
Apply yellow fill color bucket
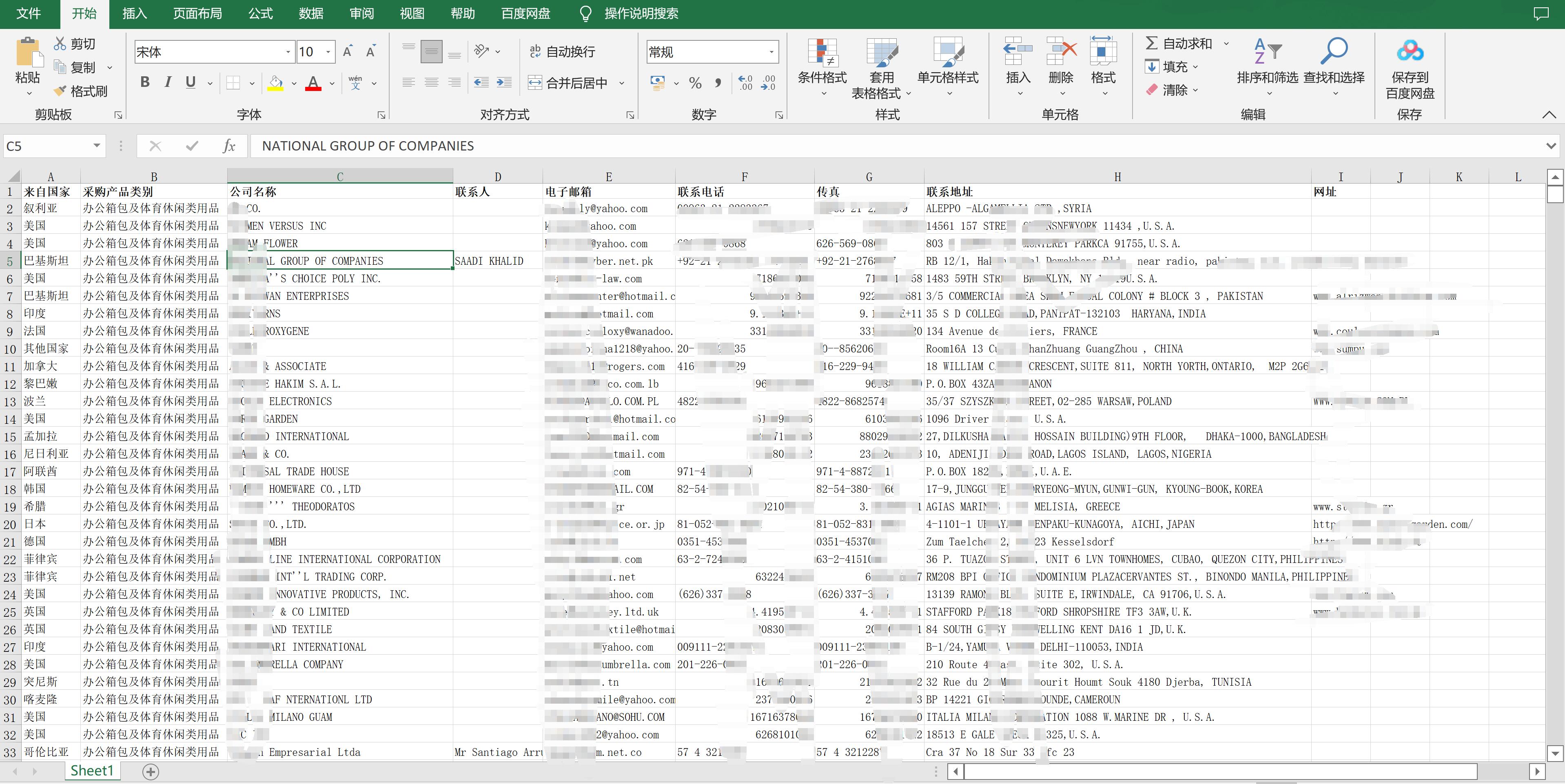(x=276, y=82)
